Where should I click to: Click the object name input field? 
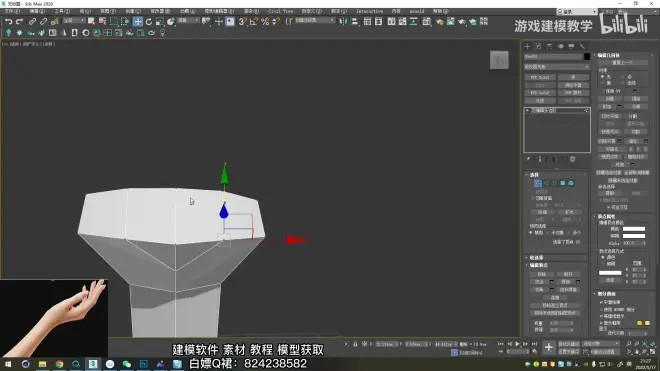[553, 56]
